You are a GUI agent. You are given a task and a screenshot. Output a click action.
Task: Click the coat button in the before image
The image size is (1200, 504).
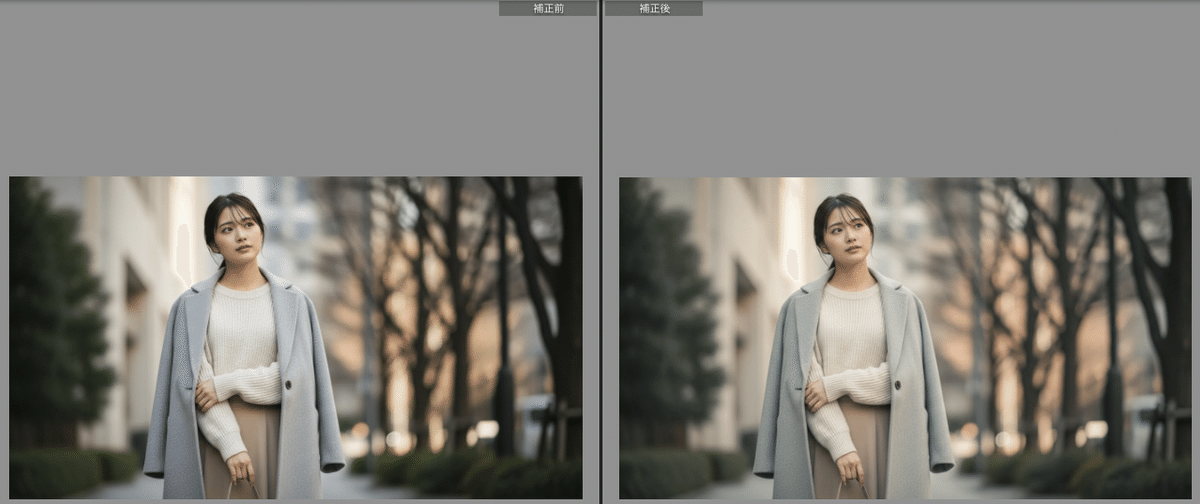287,383
